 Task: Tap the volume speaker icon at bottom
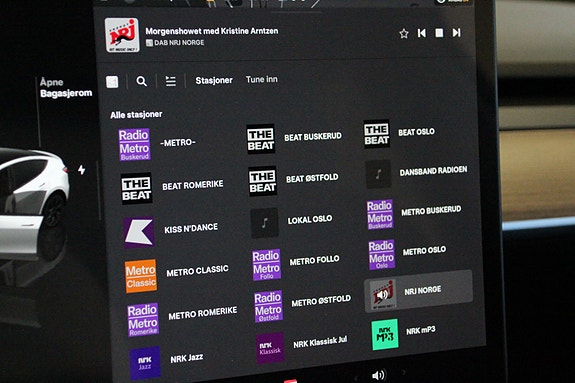point(378,375)
